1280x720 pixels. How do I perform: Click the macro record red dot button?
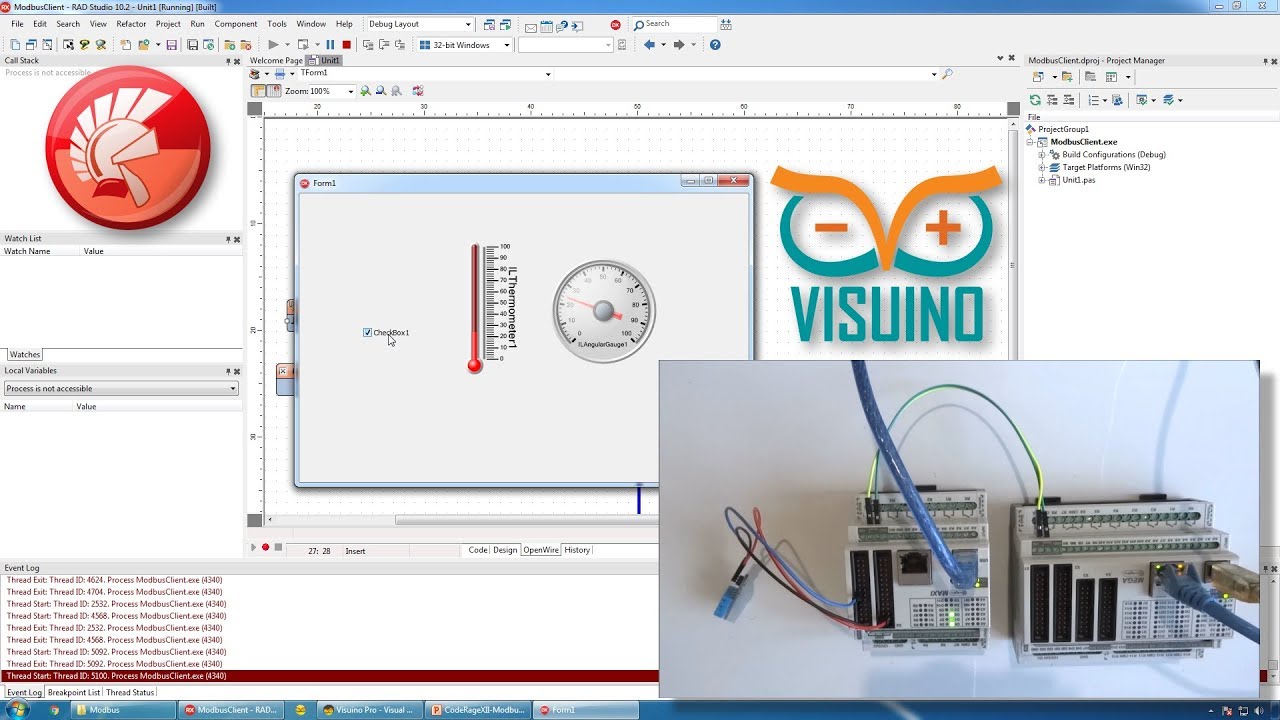[x=266, y=548]
